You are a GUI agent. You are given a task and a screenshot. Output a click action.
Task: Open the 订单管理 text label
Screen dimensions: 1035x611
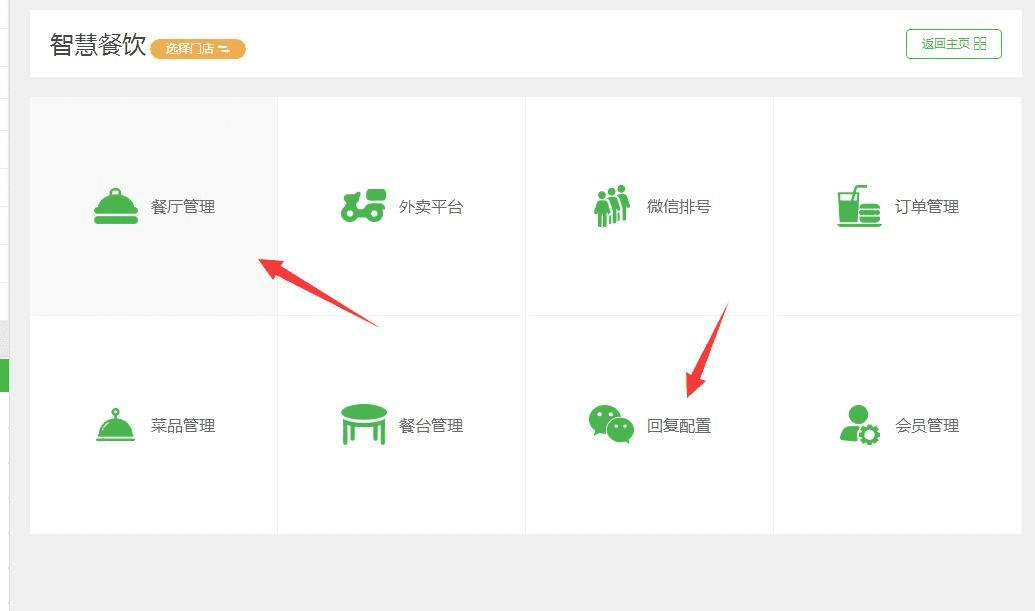[x=927, y=207]
